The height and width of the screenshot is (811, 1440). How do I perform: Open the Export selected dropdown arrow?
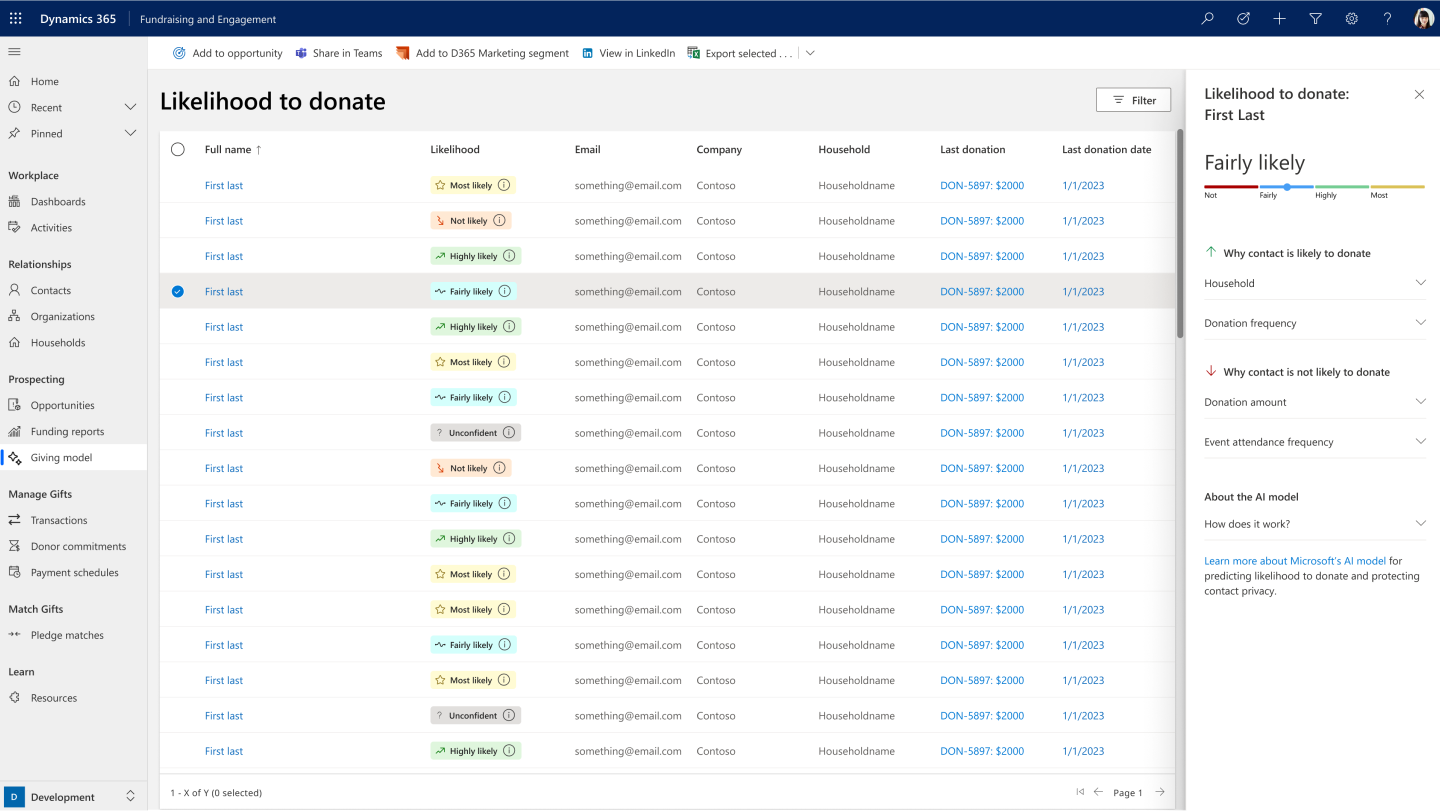[x=810, y=53]
